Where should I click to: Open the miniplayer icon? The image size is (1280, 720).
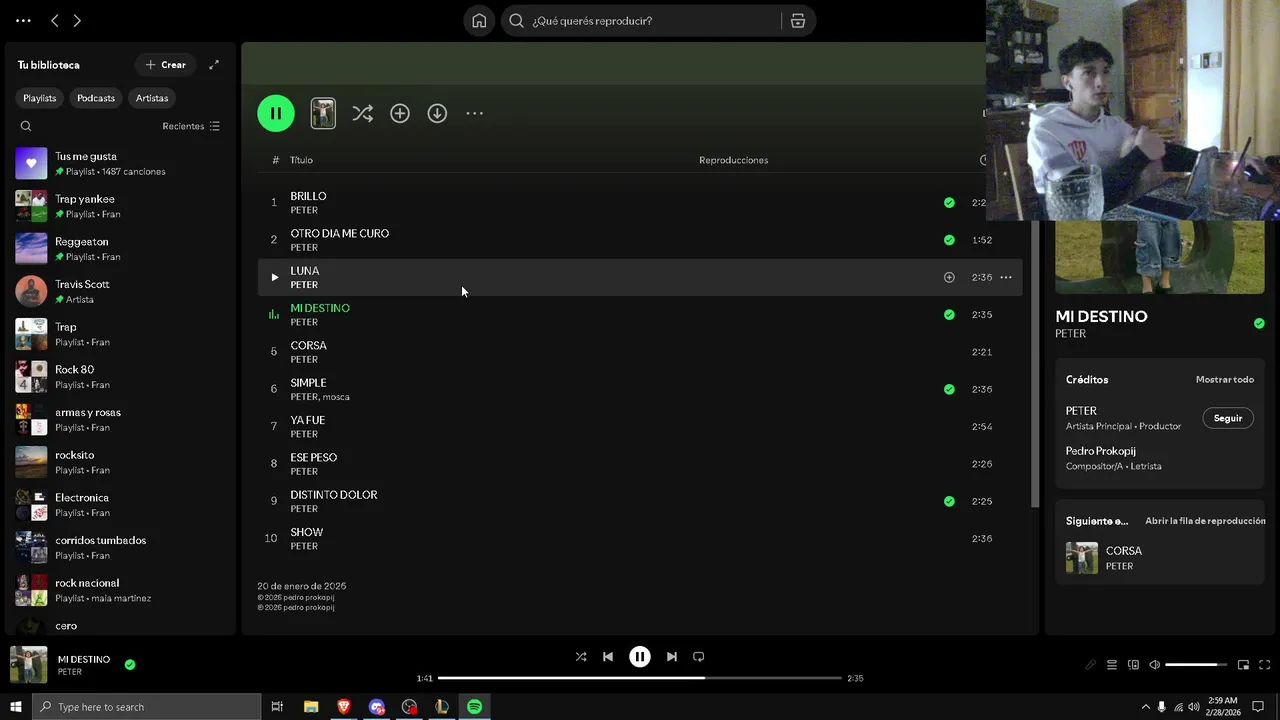pyautogui.click(x=1243, y=665)
